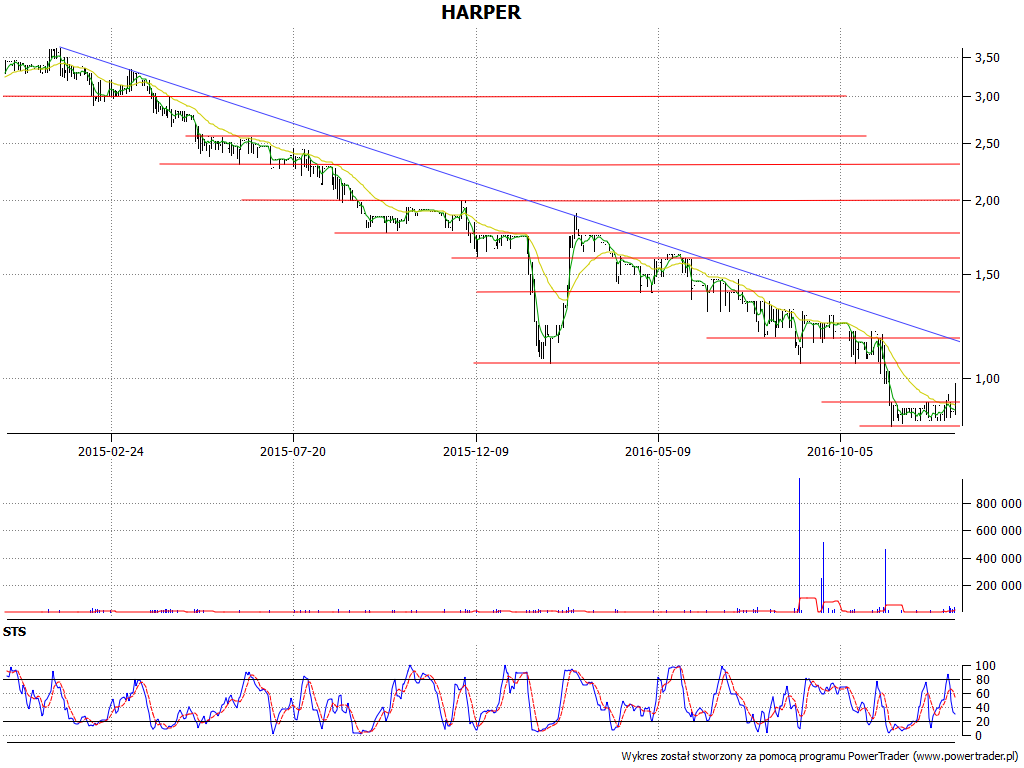Click the 600 000 volume axis label
Viewport: 1024px width, 768px height.
pos(999,531)
